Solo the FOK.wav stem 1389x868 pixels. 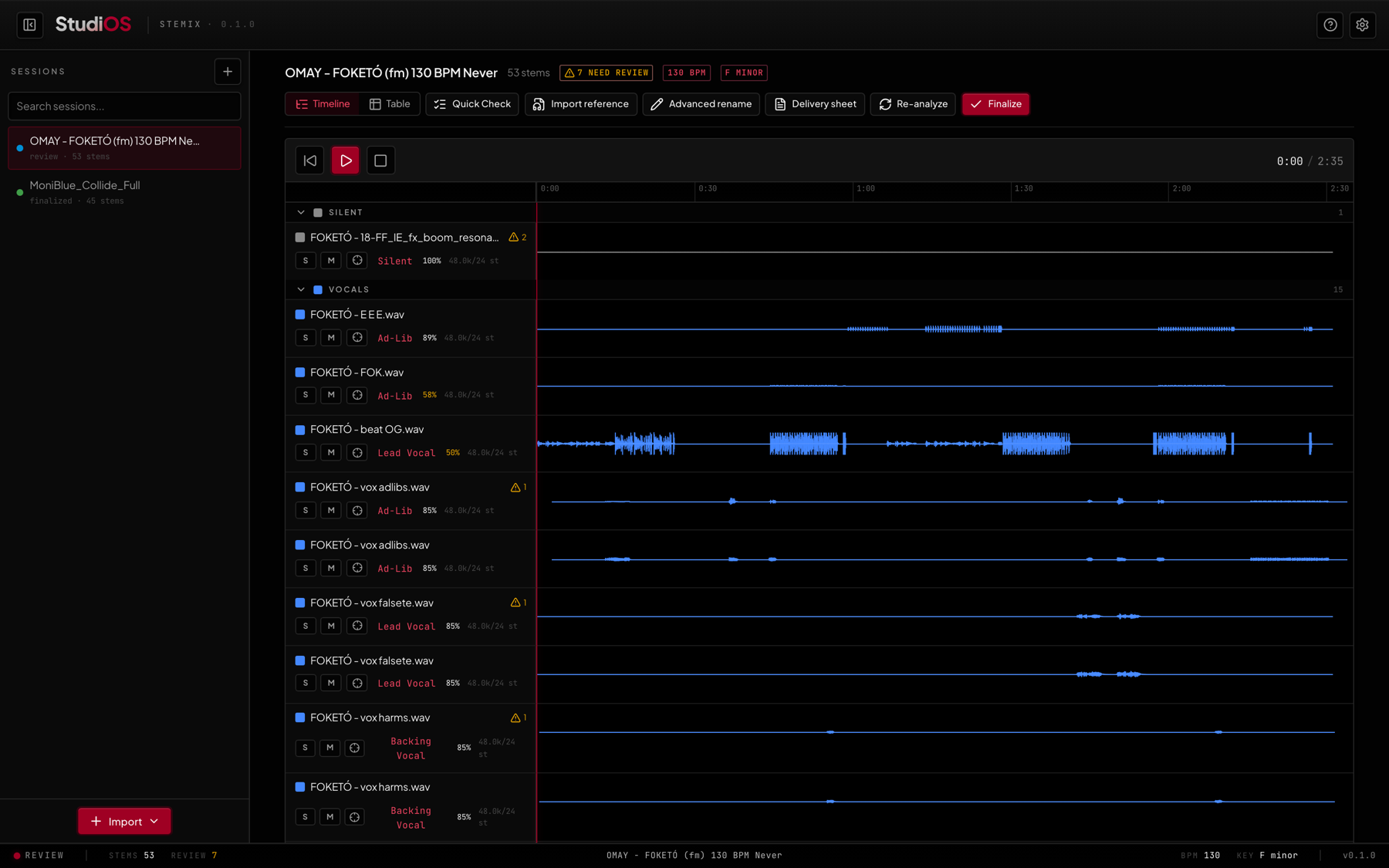pos(306,395)
